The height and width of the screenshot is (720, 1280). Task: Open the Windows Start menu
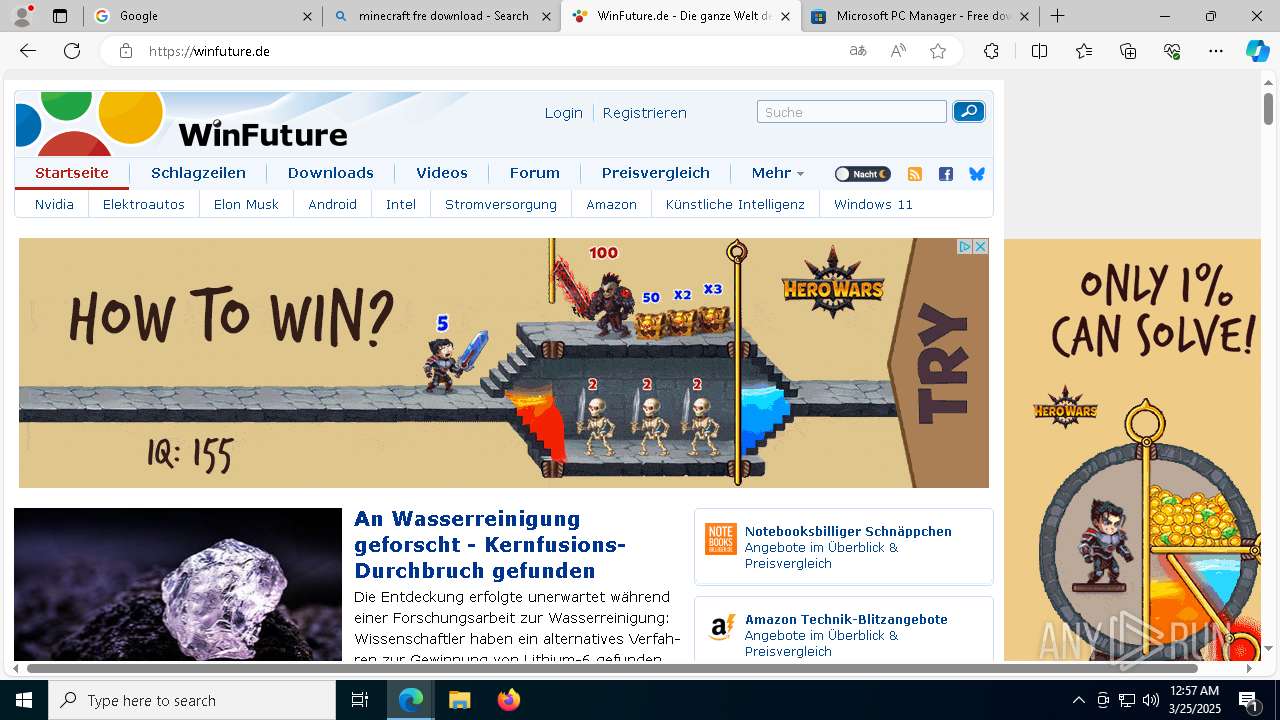point(24,700)
